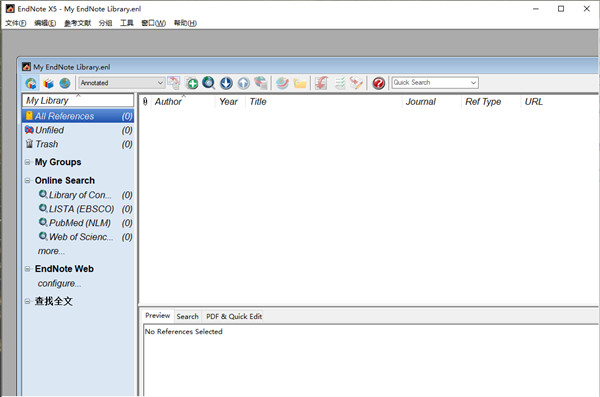Collapse the 查找全文 section

28,302
